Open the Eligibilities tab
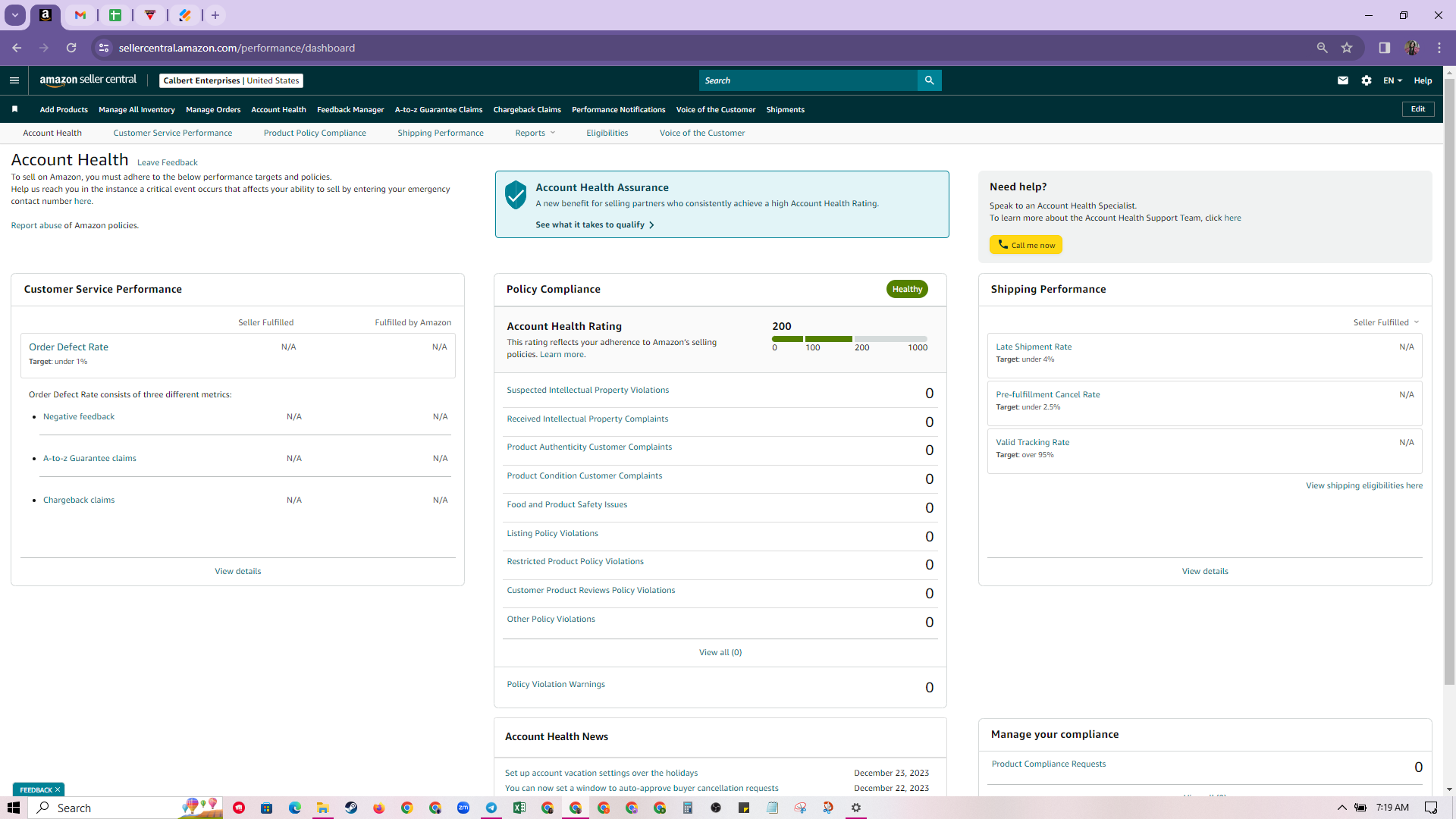This screenshot has width=1456, height=819. click(x=607, y=133)
